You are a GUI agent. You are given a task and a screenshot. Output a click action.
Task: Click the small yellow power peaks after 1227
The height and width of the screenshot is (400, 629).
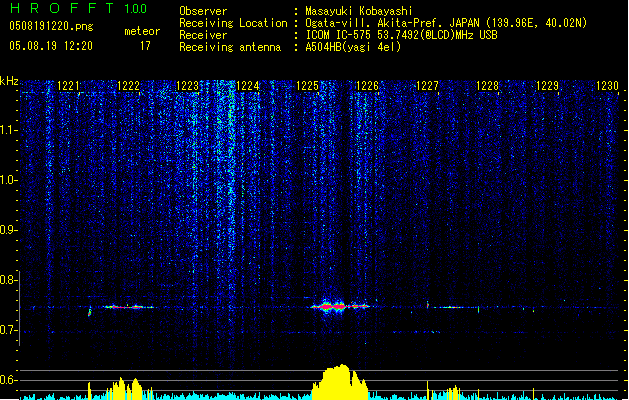pos(453,392)
